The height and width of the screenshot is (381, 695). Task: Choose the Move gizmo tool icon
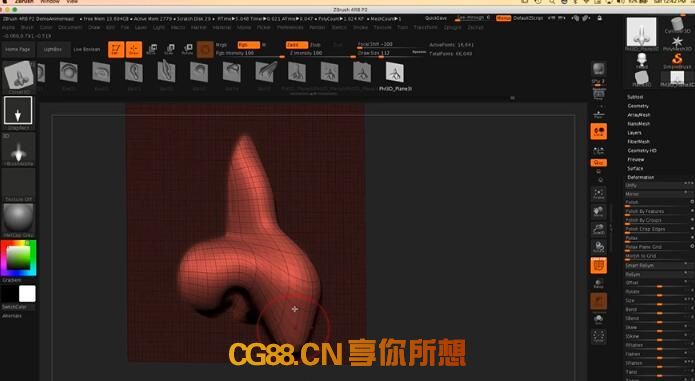[152, 49]
